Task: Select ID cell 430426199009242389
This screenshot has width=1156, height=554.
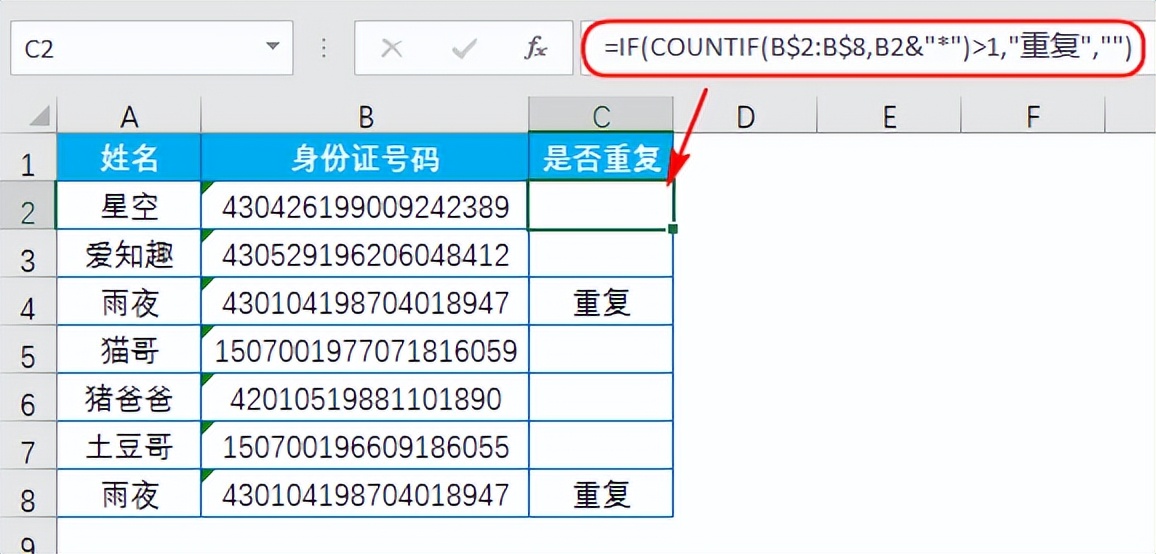Action: (x=365, y=205)
